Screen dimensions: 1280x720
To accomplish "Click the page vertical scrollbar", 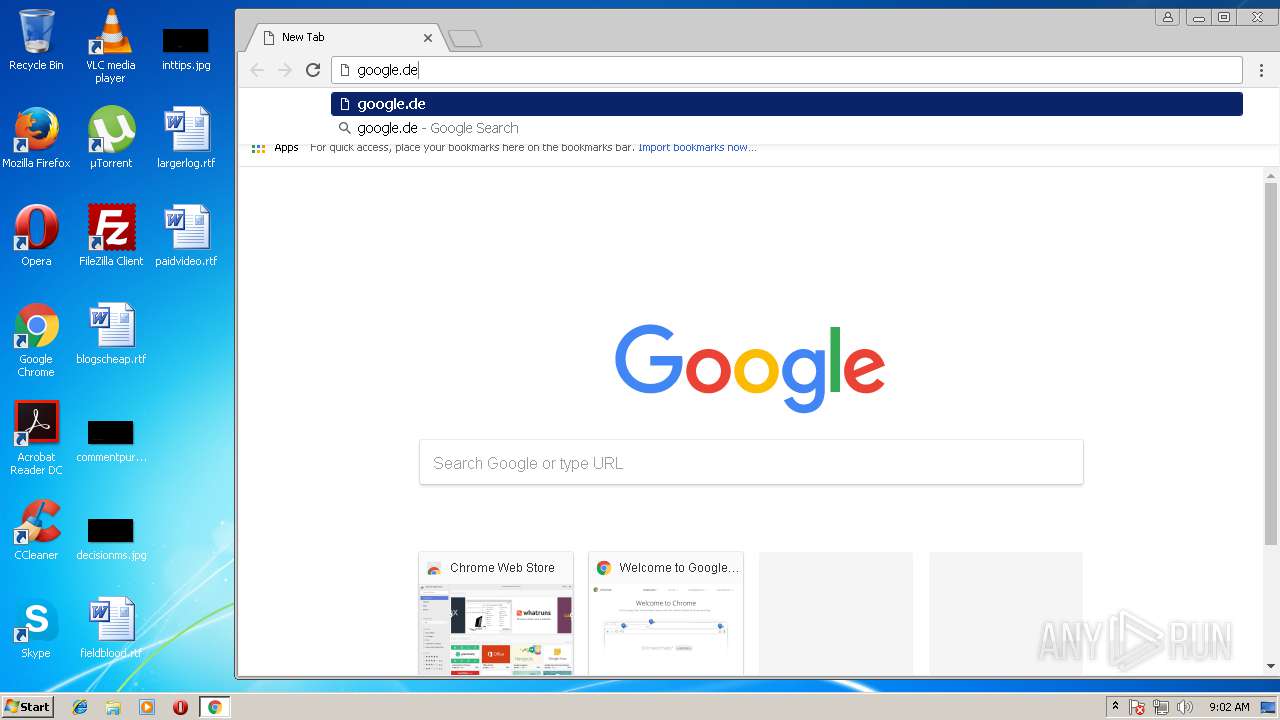I will 1271,363.
